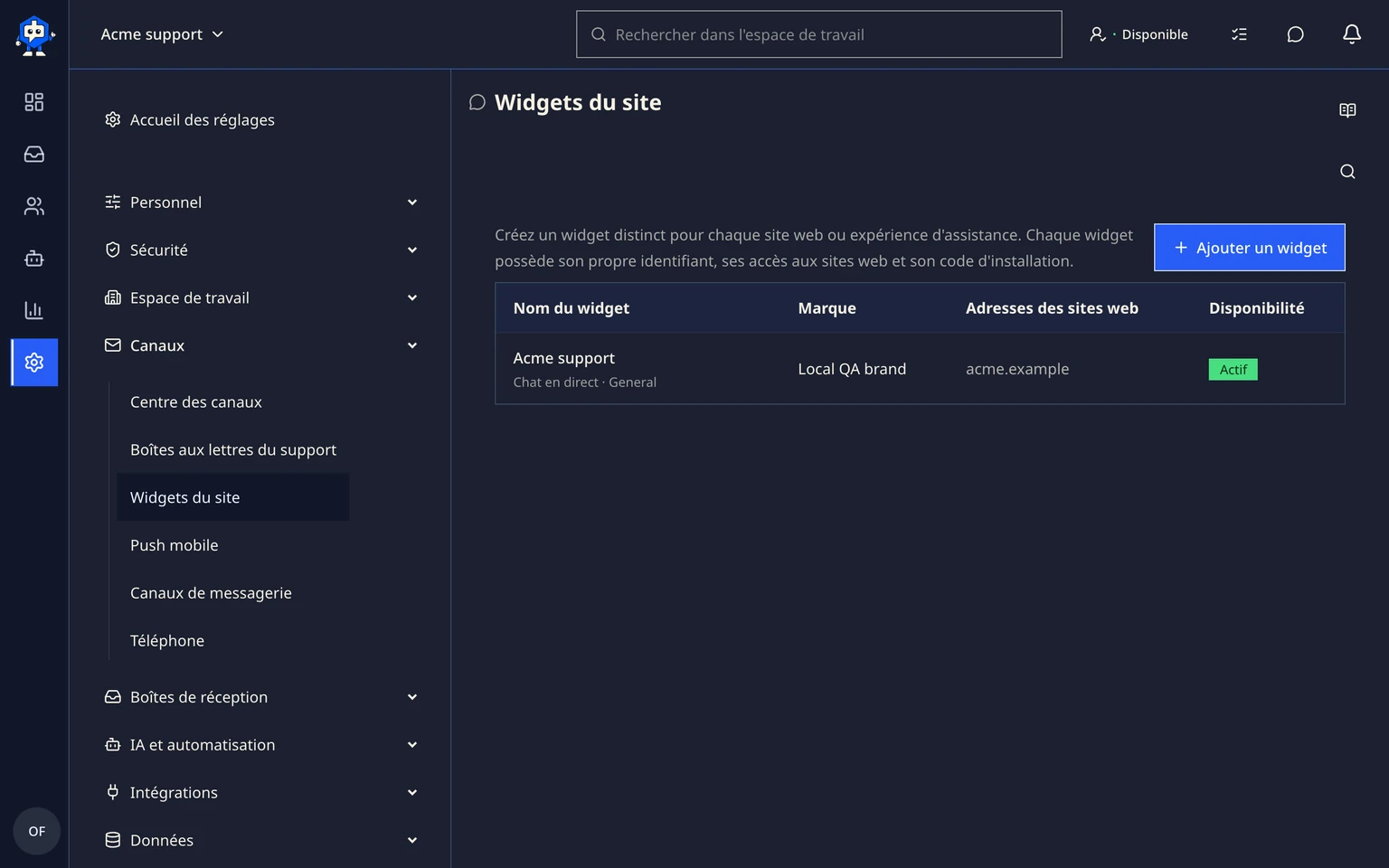Open the chat bubble icon in top bar

[1295, 34]
